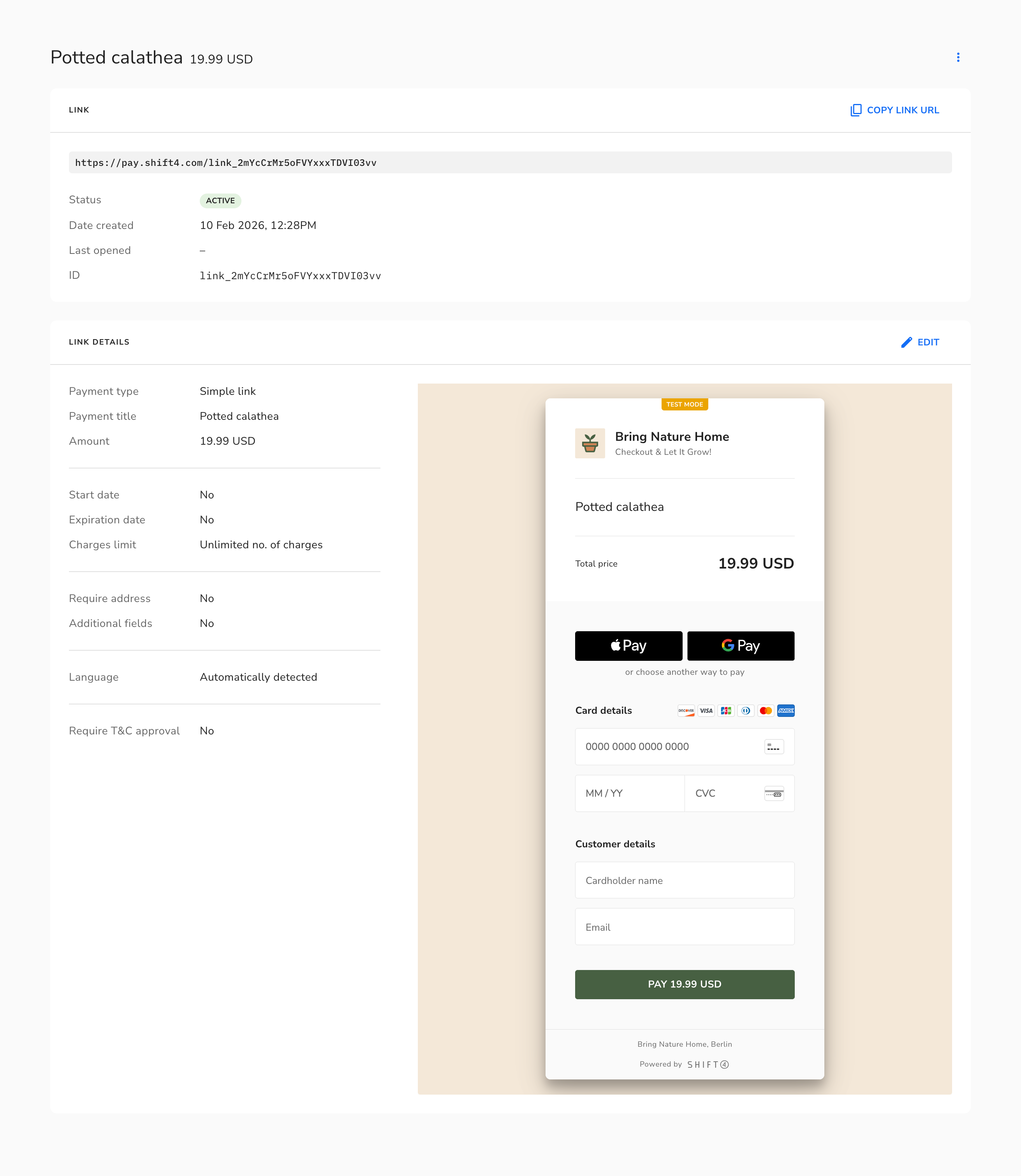Pay with Google Pay button
This screenshot has width=1021, height=1176.
coord(741,646)
